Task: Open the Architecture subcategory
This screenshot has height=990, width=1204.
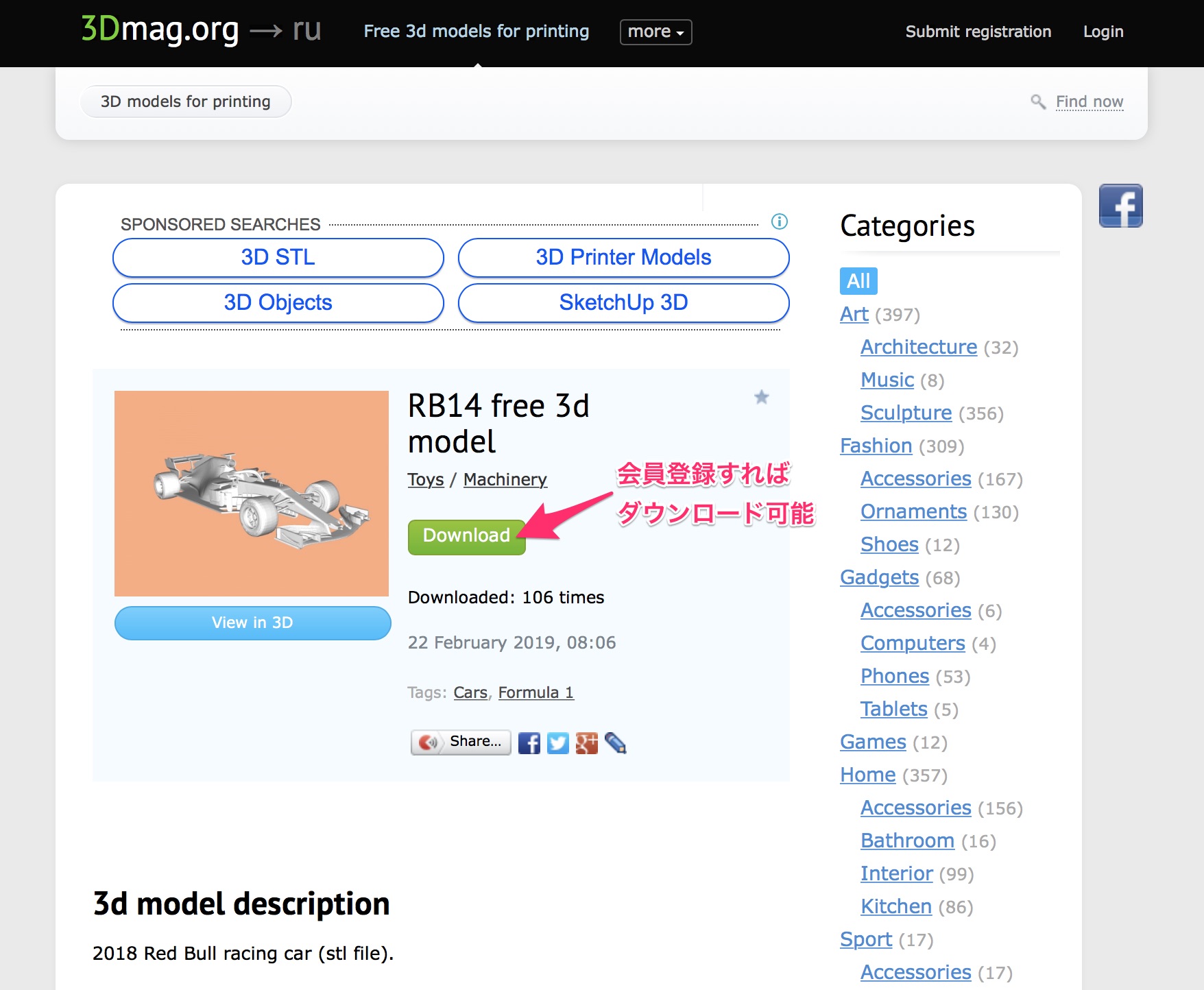Action: 919,347
